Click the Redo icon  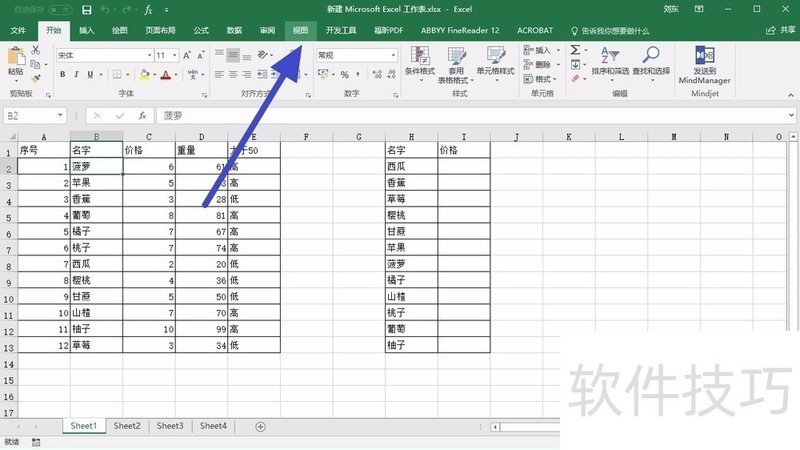(127, 10)
